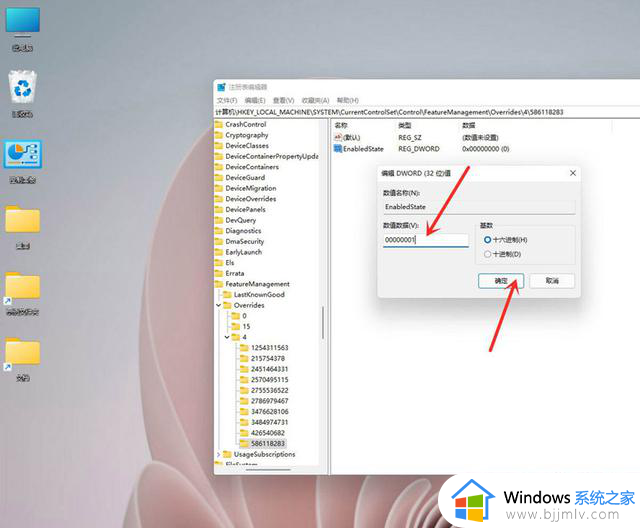Select the DeviceGuard key
Viewport: 640px width, 528px height.
245,177
